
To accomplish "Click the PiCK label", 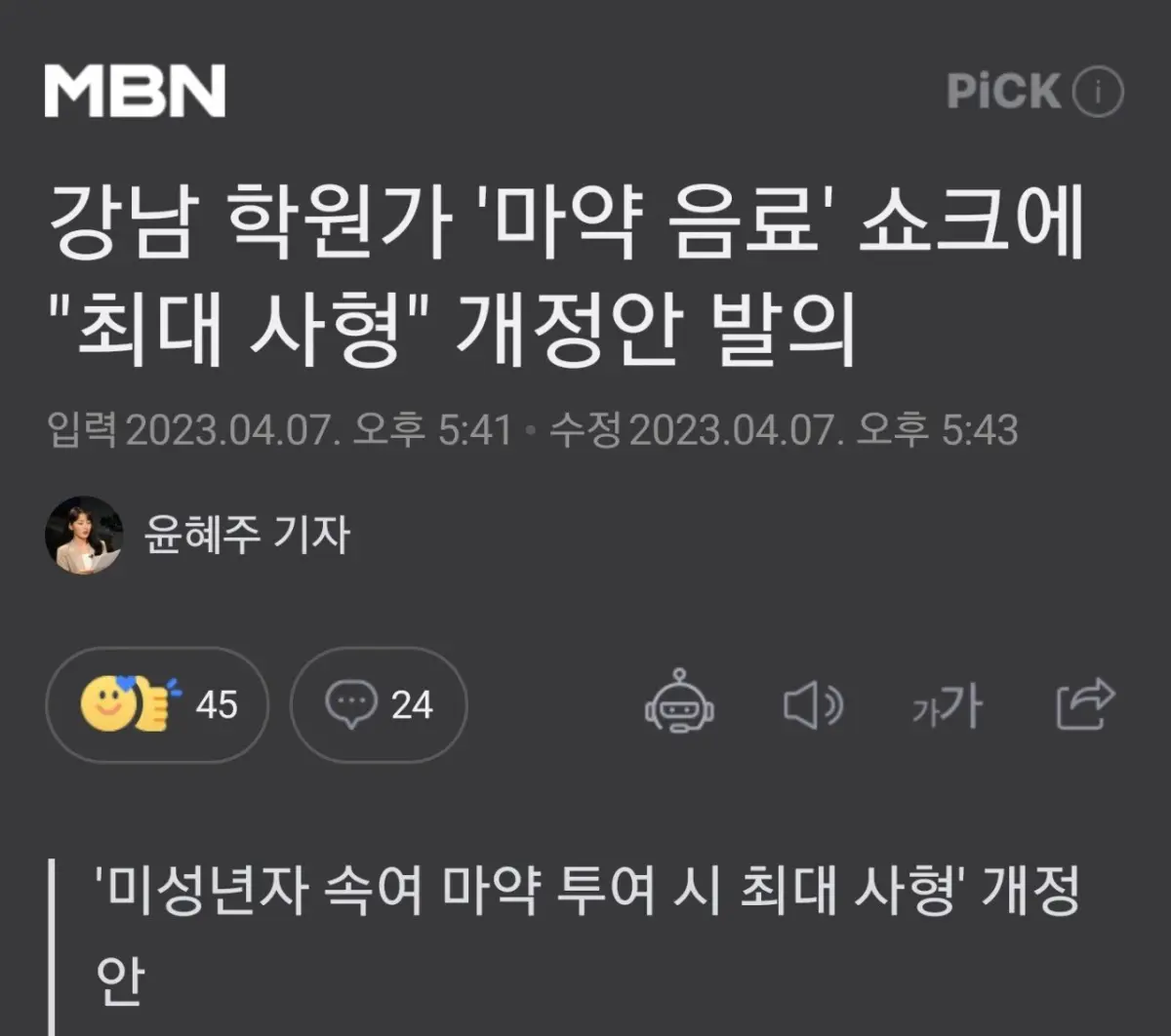I will pos(1003,92).
